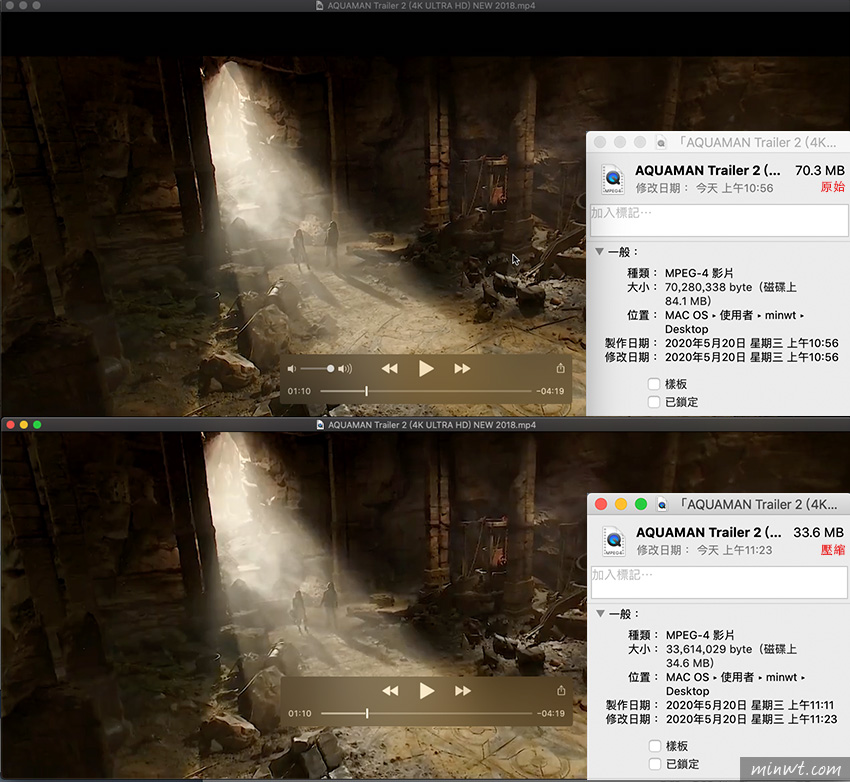The width and height of the screenshot is (850, 782).
Task: Click the 33.6 MB size label
Action: click(819, 532)
